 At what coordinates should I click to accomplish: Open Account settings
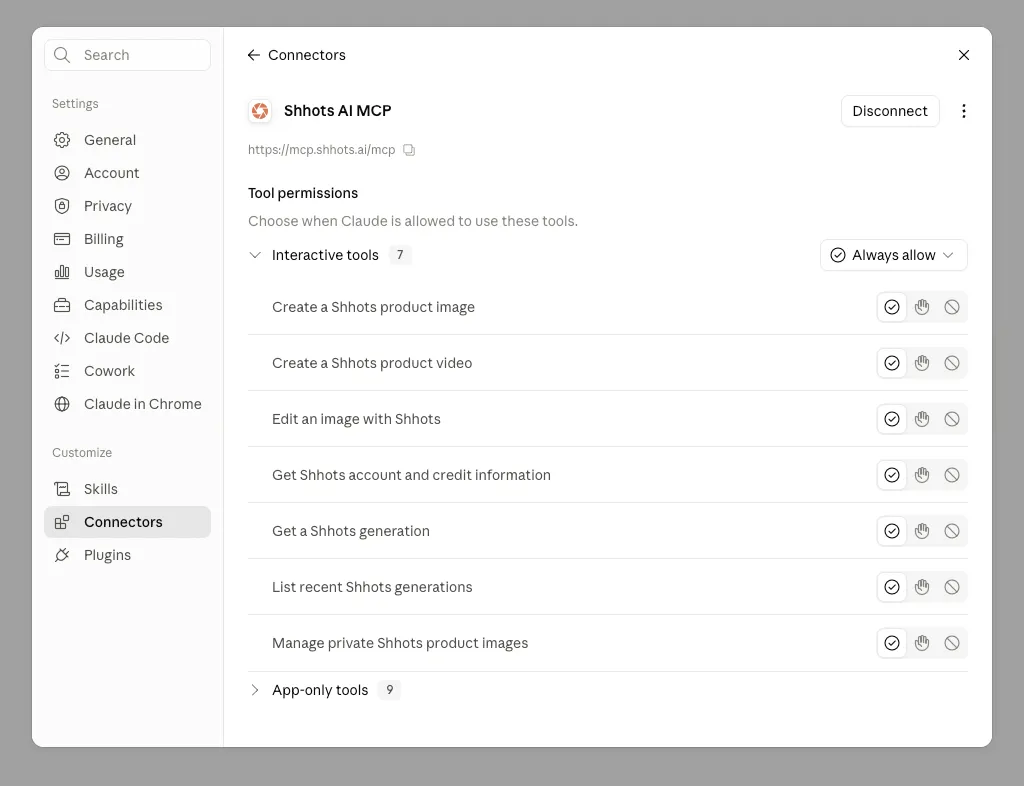click(127, 173)
